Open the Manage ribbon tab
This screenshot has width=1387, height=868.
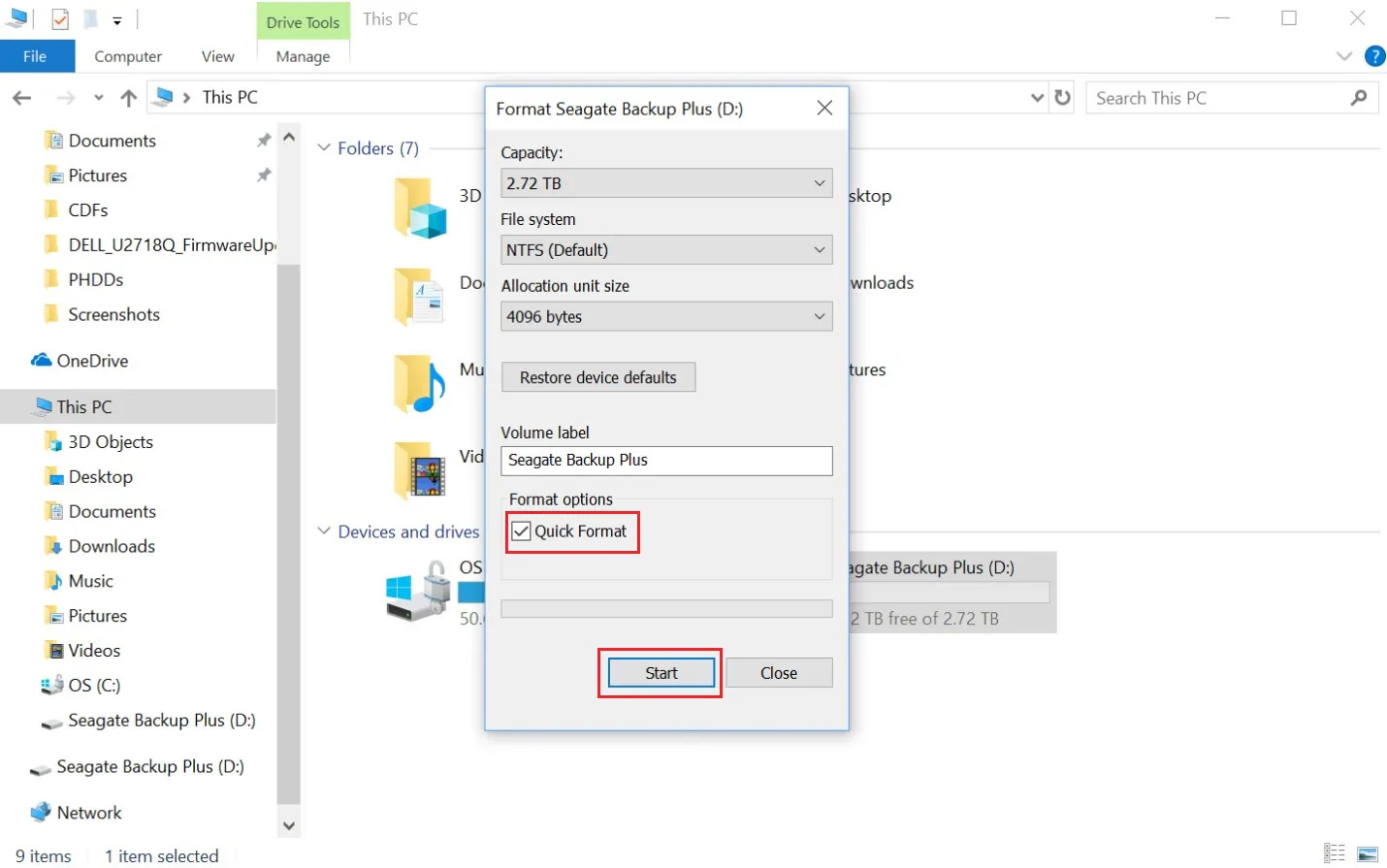pos(303,56)
